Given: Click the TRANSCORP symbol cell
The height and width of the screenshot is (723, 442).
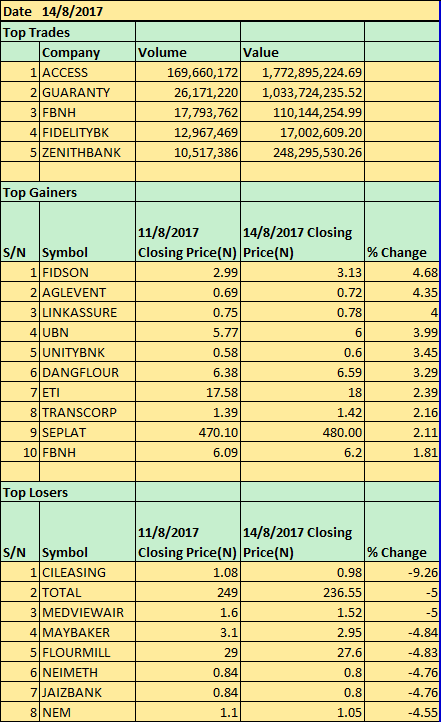Looking at the screenshot, I should point(88,412).
